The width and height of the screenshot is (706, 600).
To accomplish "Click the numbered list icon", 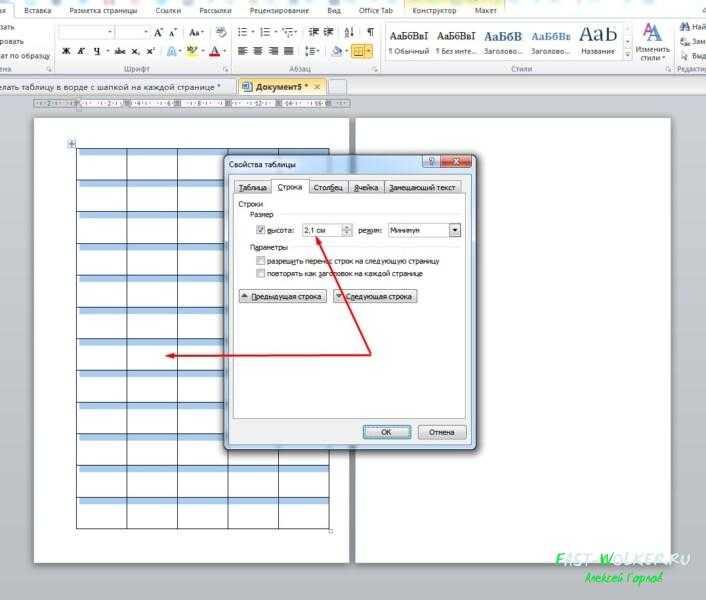I will click(265, 32).
